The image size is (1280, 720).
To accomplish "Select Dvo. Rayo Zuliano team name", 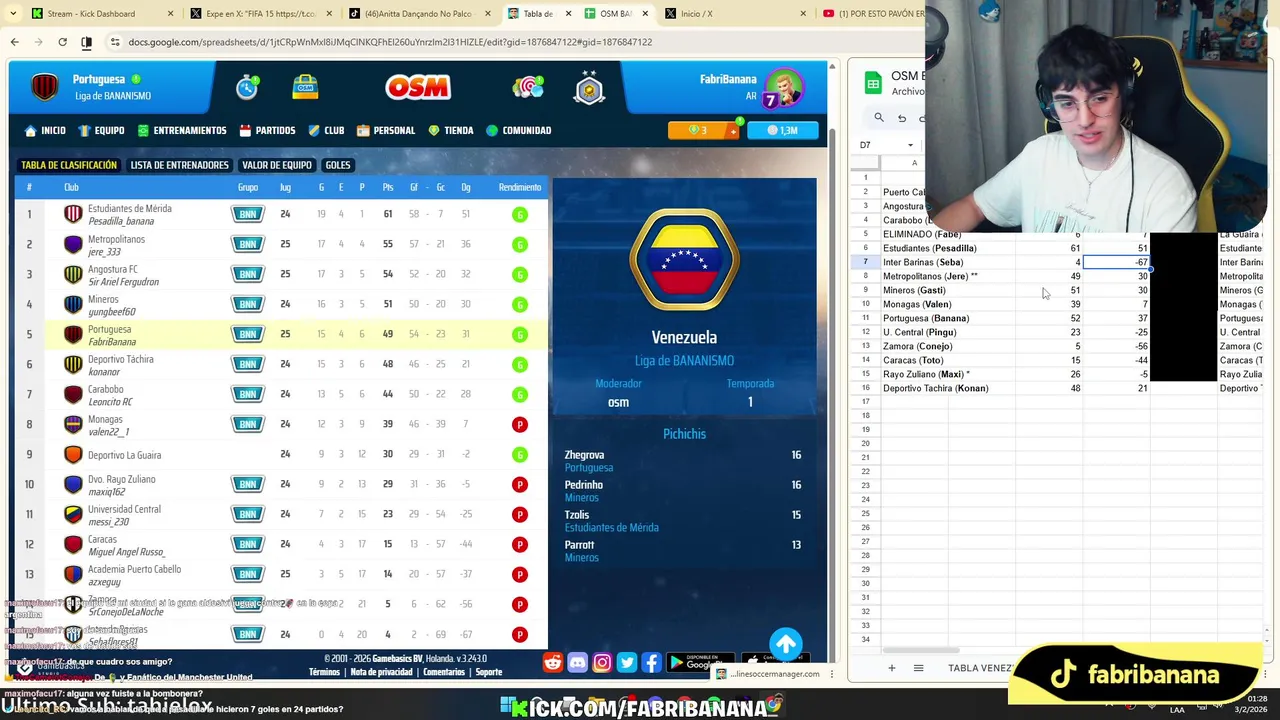I will point(121,479).
